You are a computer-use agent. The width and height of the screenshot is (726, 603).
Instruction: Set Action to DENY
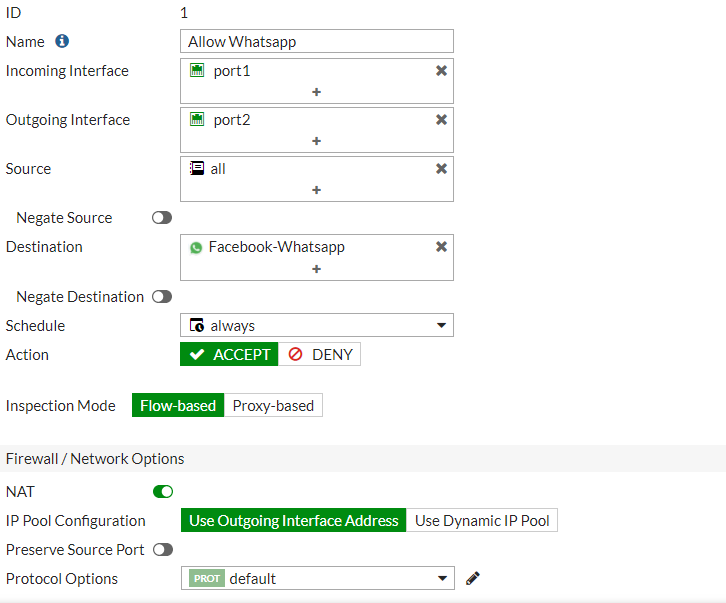(320, 354)
